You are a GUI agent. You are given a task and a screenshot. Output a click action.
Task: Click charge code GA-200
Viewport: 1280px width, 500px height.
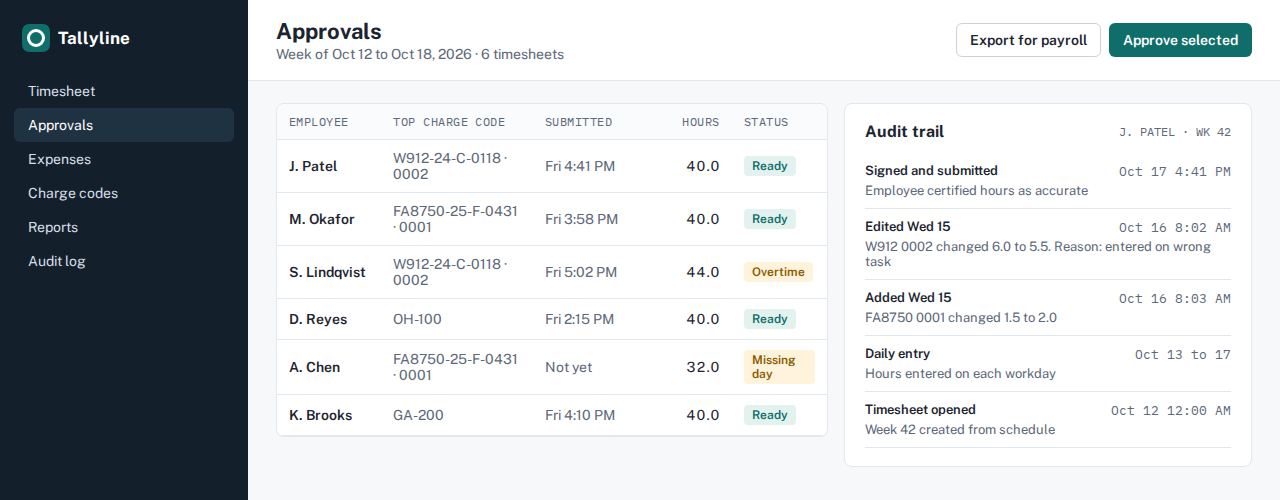tap(418, 415)
